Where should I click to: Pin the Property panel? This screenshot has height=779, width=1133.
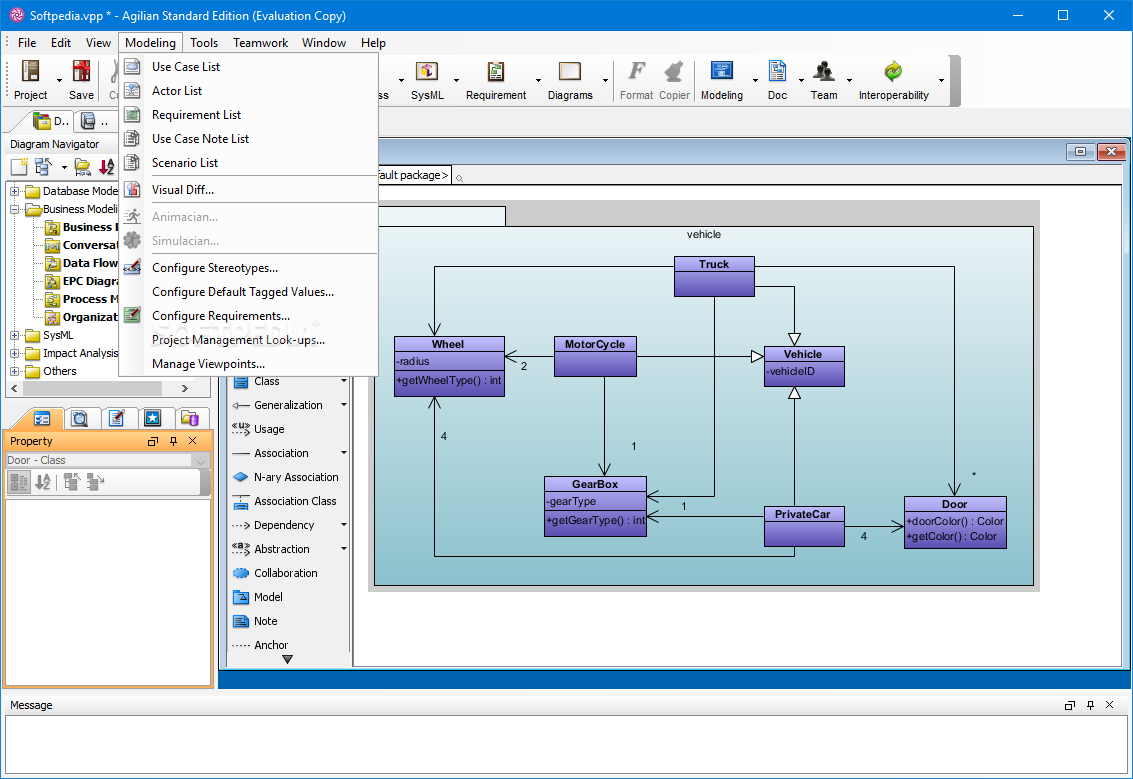coord(173,442)
